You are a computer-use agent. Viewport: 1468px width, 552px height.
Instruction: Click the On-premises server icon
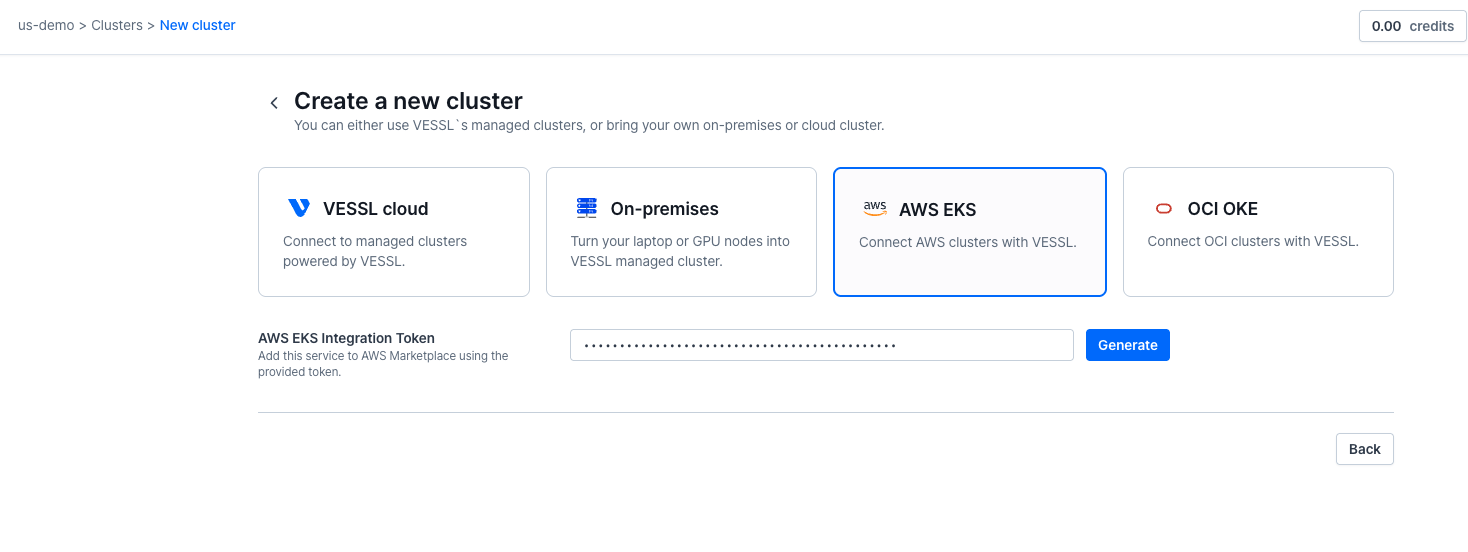586,208
